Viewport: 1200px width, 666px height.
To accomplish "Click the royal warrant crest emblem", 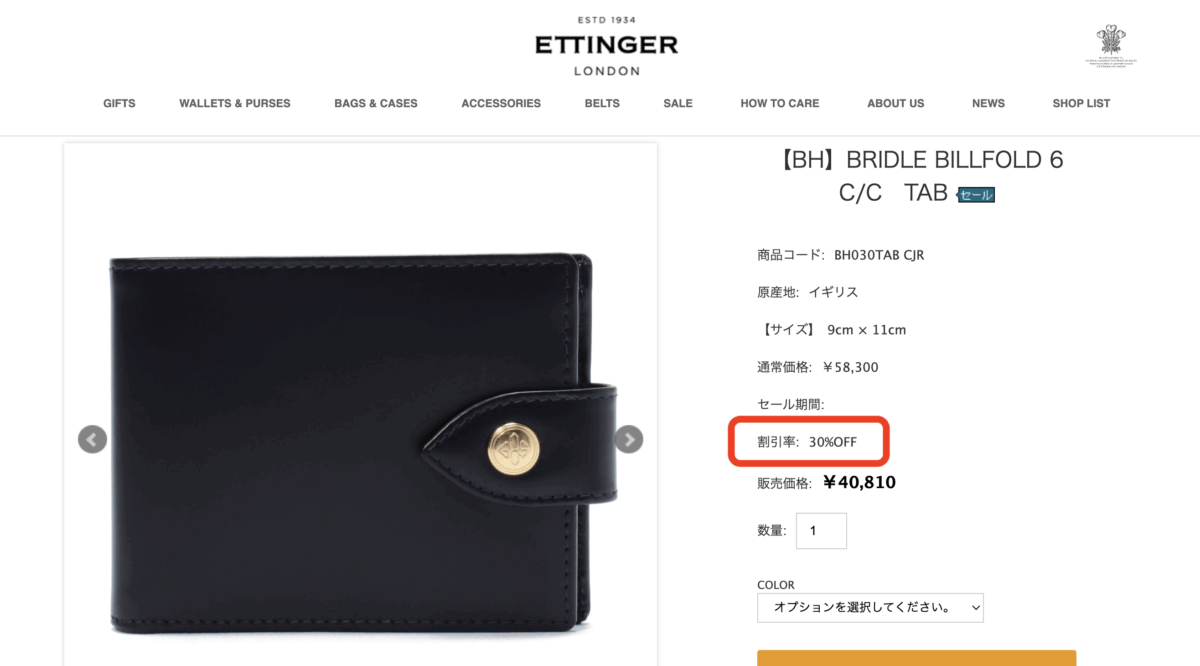I will 1110,45.
